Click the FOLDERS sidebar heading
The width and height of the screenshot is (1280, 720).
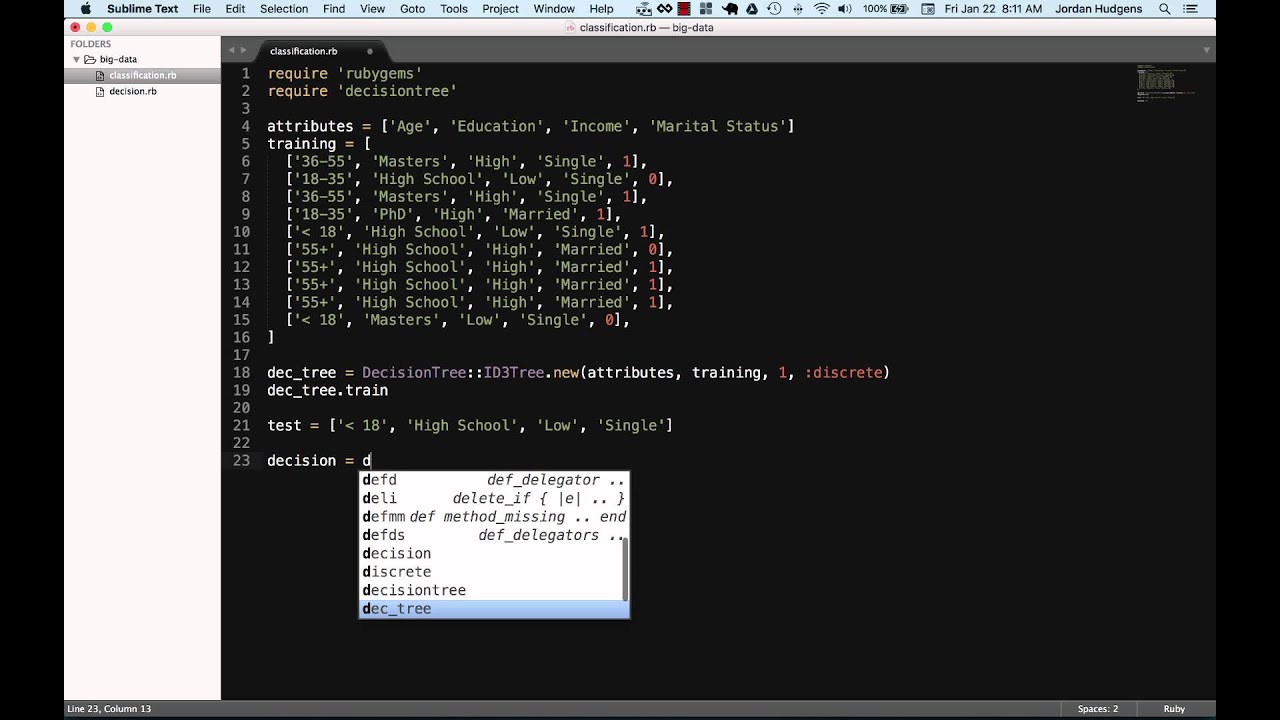tap(90, 44)
